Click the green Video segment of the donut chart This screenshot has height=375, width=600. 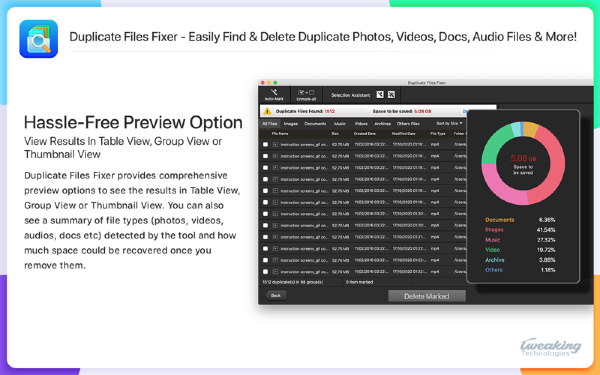(x=496, y=143)
